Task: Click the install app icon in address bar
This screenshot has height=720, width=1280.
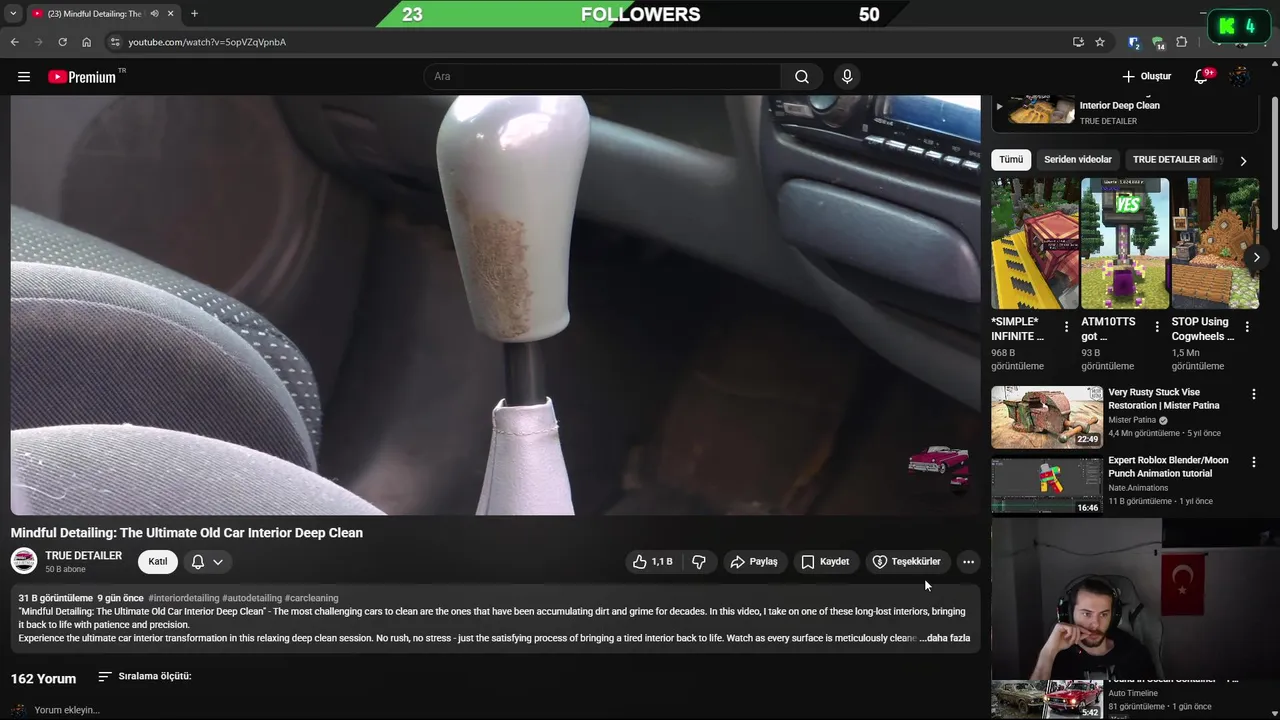Action: [x=1078, y=42]
